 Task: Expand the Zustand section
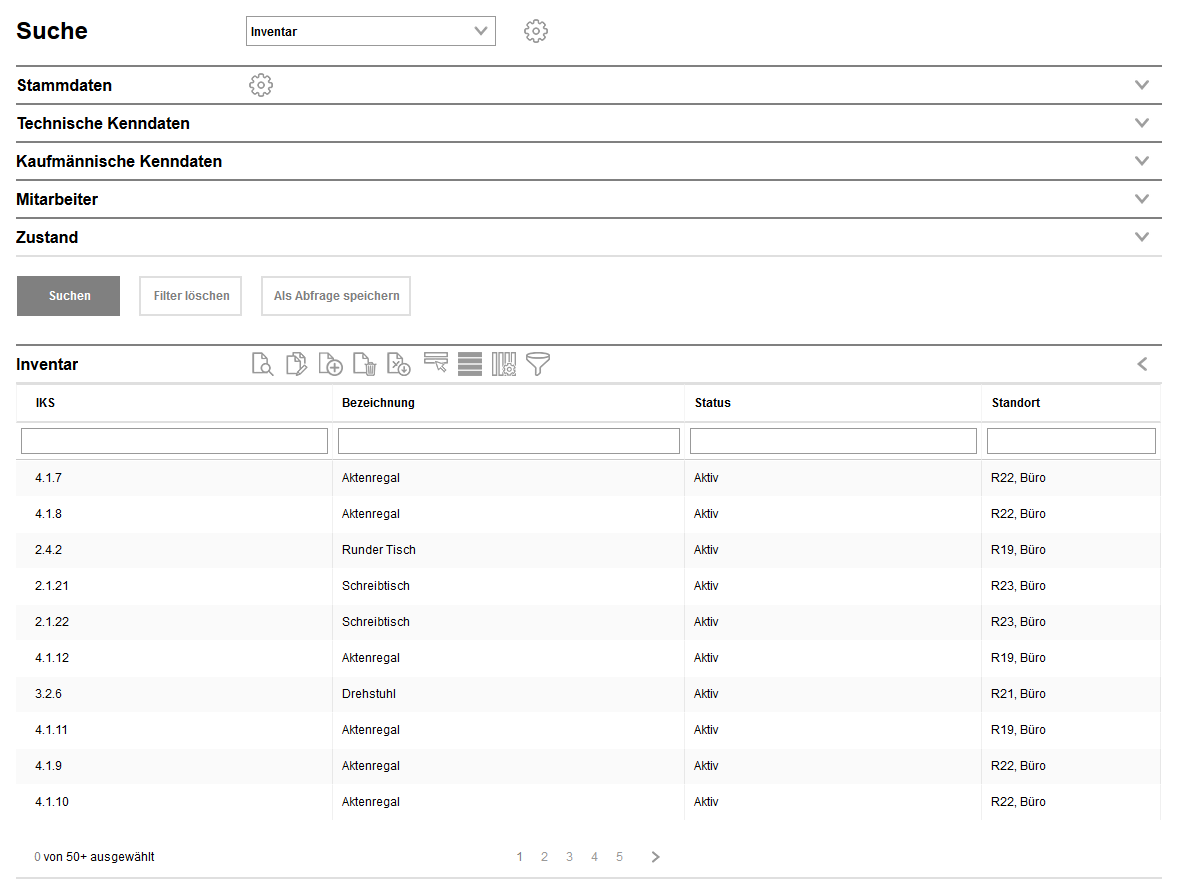click(1142, 237)
